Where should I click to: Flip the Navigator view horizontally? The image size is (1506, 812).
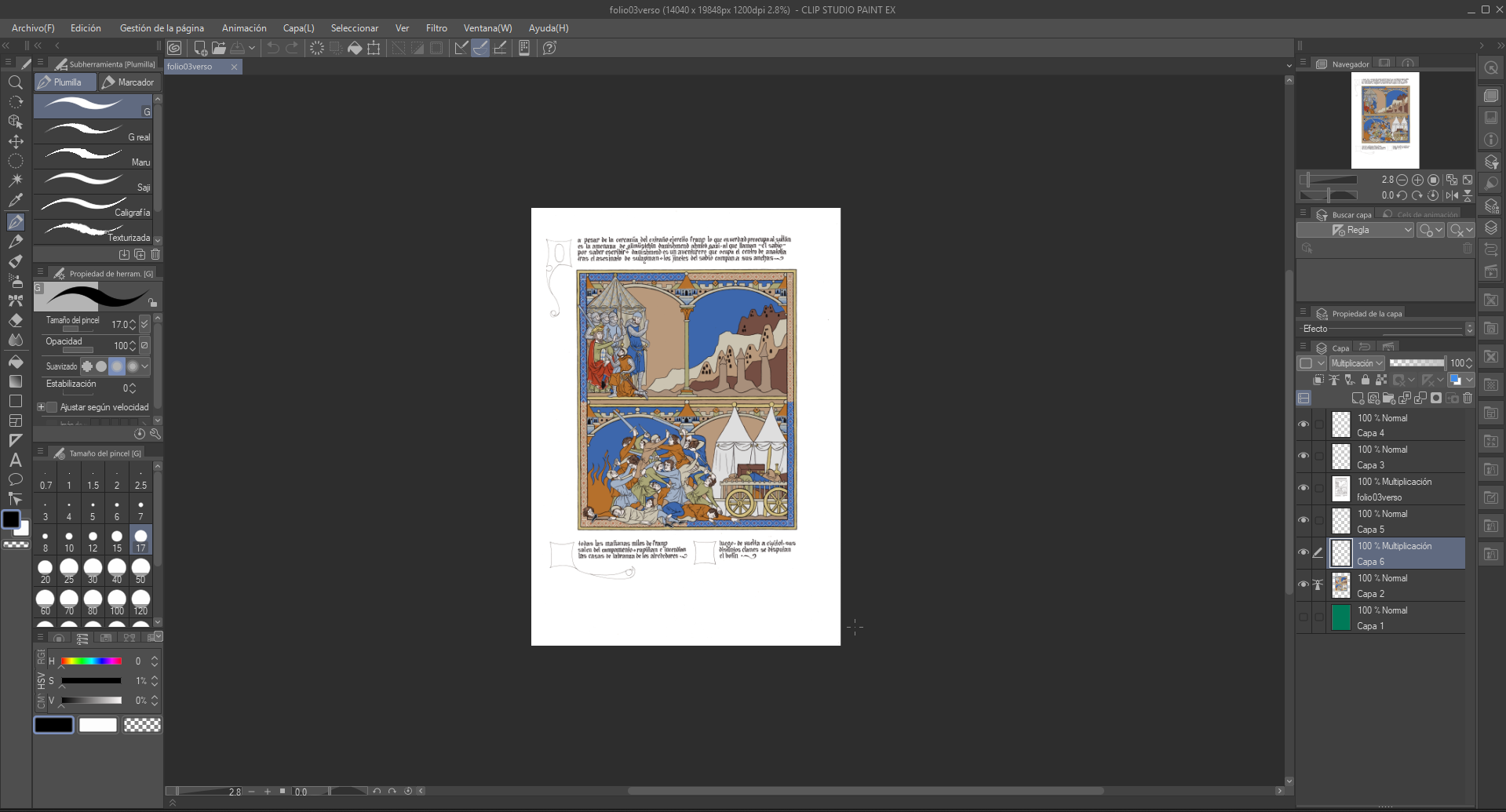click(x=1452, y=195)
